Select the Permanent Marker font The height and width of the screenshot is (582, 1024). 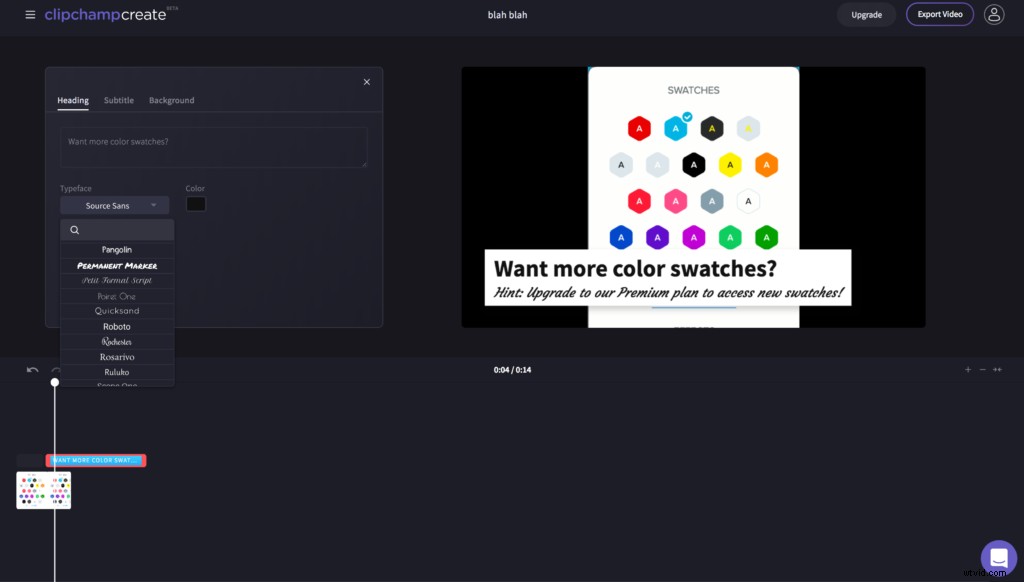pos(116,265)
